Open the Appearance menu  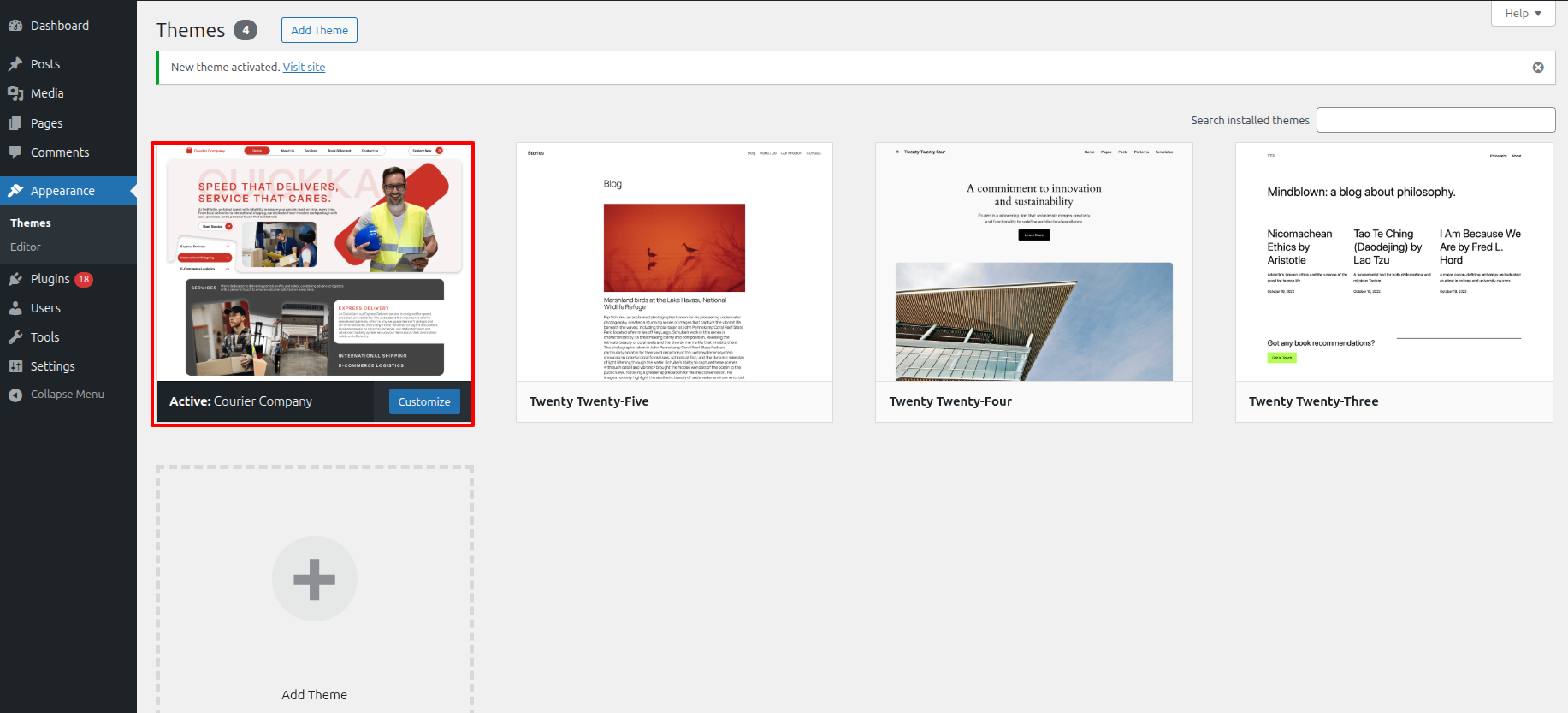tap(62, 191)
